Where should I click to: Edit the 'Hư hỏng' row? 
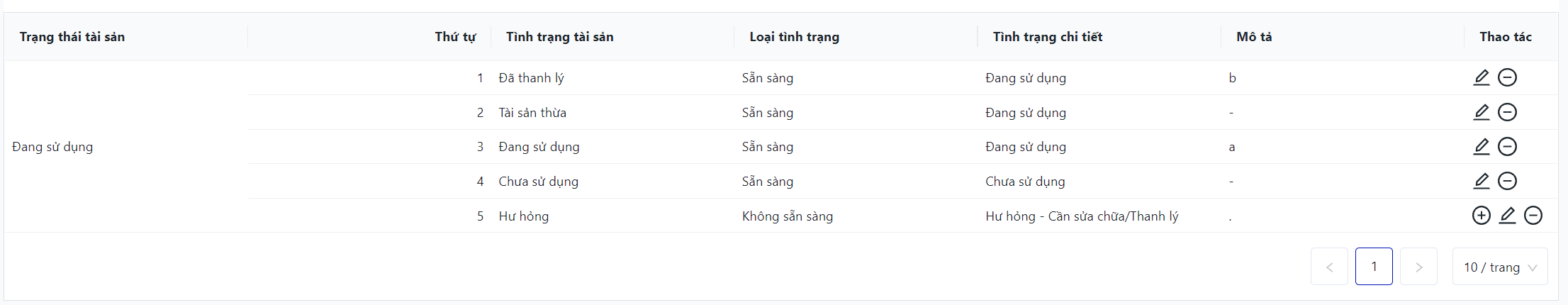point(1507,216)
